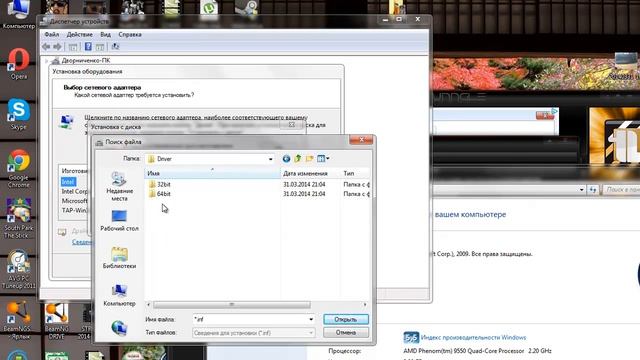Sort by the Дата изменения column header
640x360 pixels.
coord(310,173)
